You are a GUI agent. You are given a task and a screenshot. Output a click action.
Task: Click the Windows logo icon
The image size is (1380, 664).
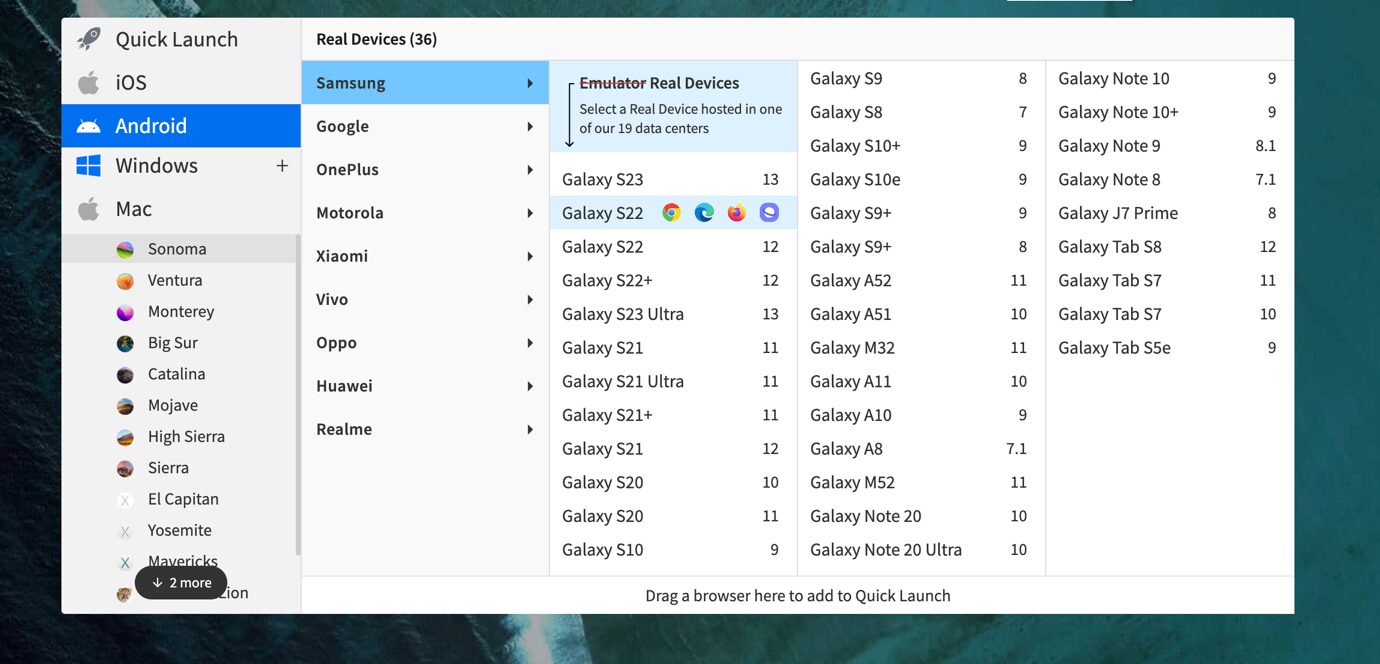88,165
